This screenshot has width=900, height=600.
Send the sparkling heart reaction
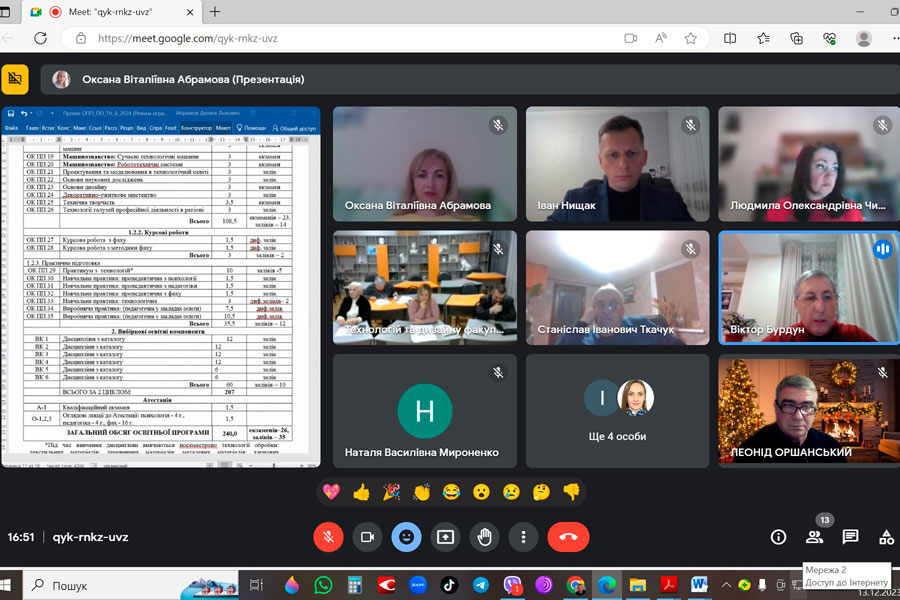pyautogui.click(x=331, y=491)
